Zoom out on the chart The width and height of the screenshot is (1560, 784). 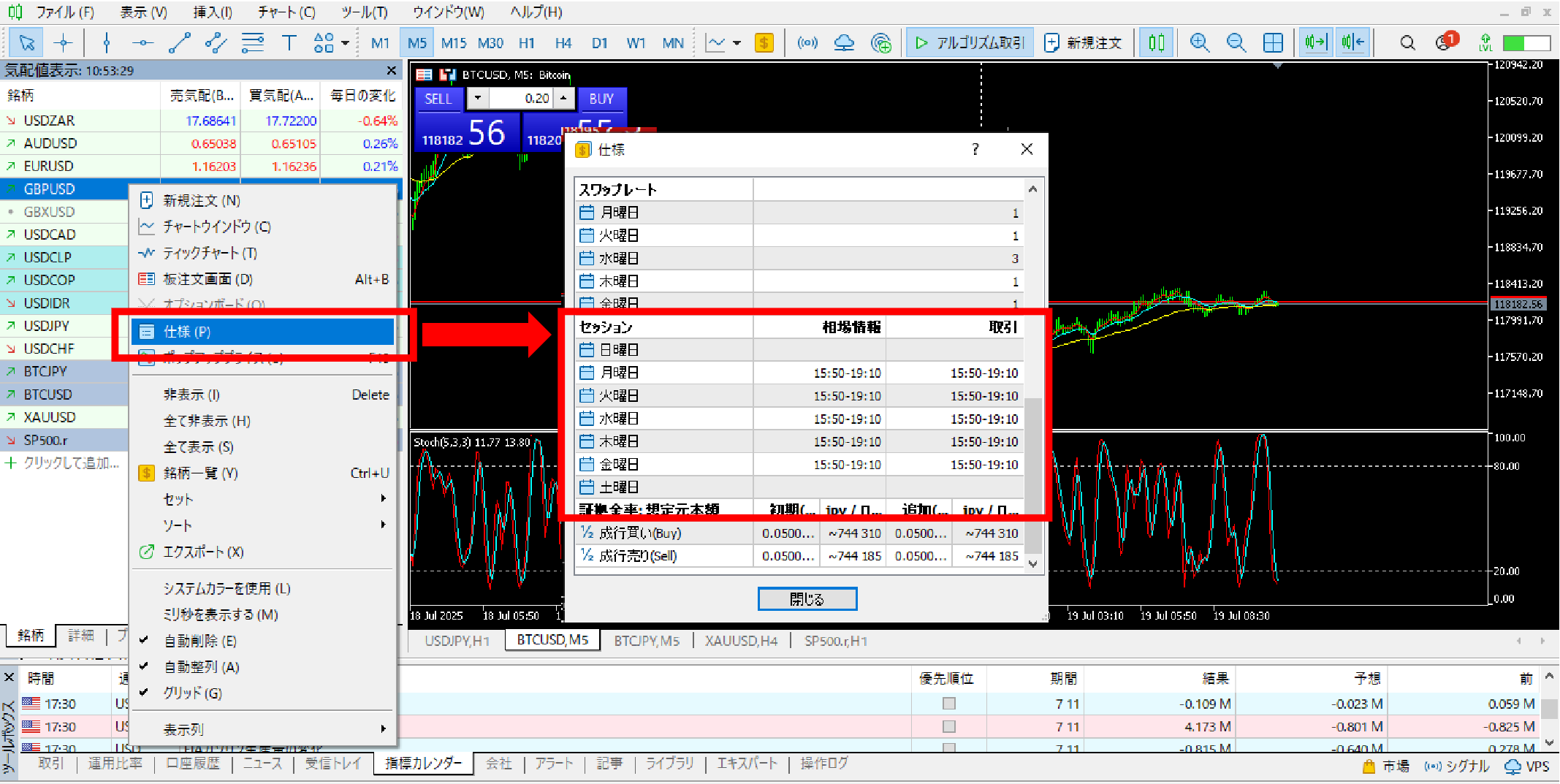coord(1236,43)
